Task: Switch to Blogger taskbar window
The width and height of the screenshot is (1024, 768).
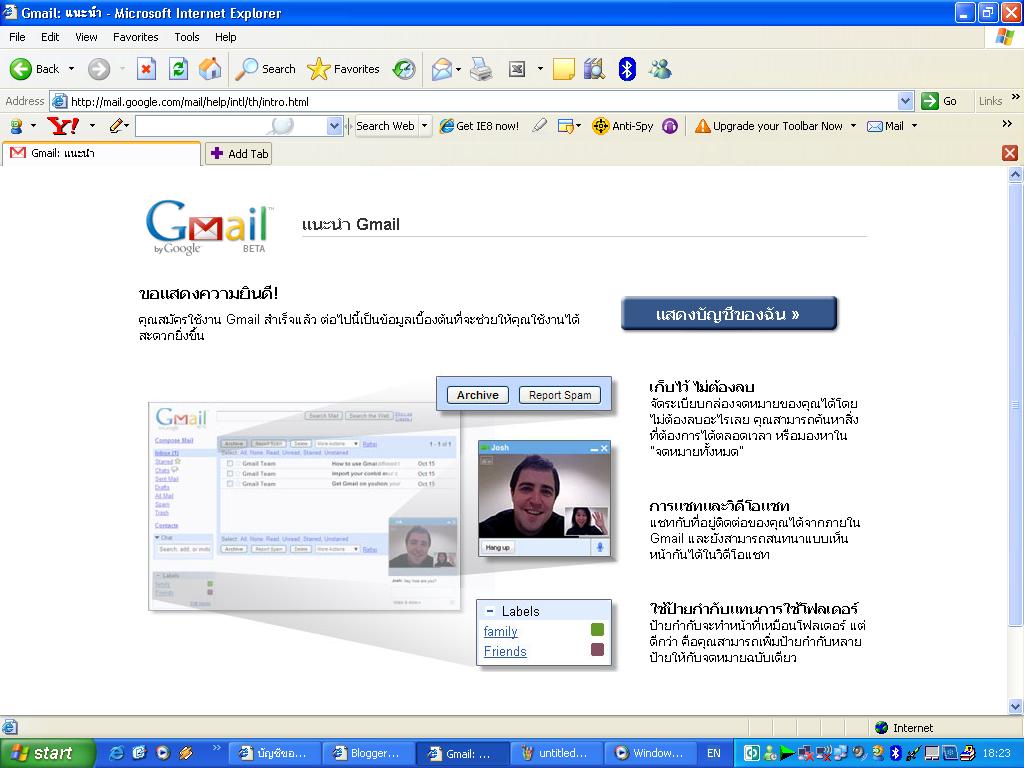Action: pyautogui.click(x=368, y=753)
